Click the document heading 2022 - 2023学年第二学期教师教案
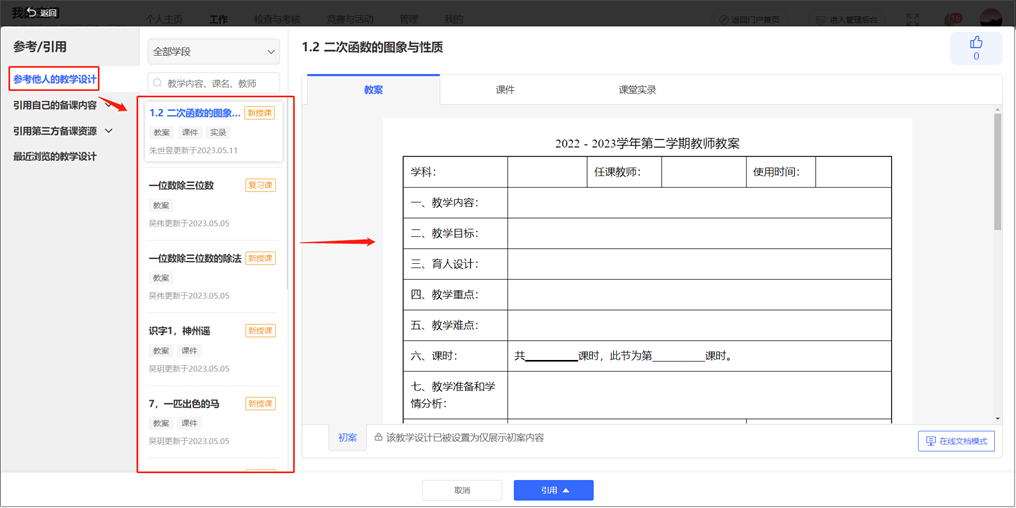Screen dimensions: 1016x508 click(647, 144)
